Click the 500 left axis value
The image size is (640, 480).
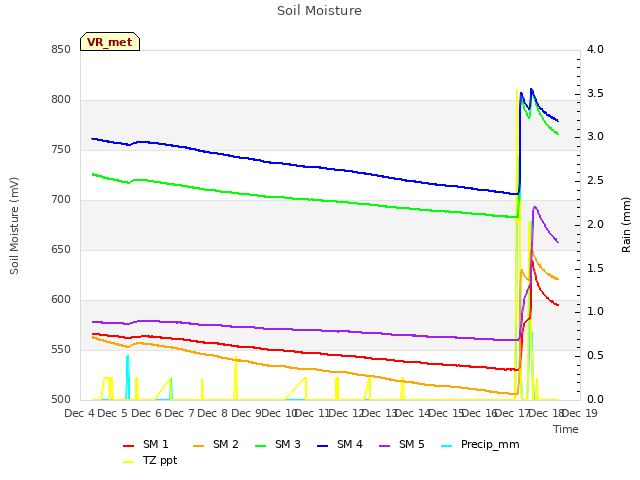(x=61, y=400)
